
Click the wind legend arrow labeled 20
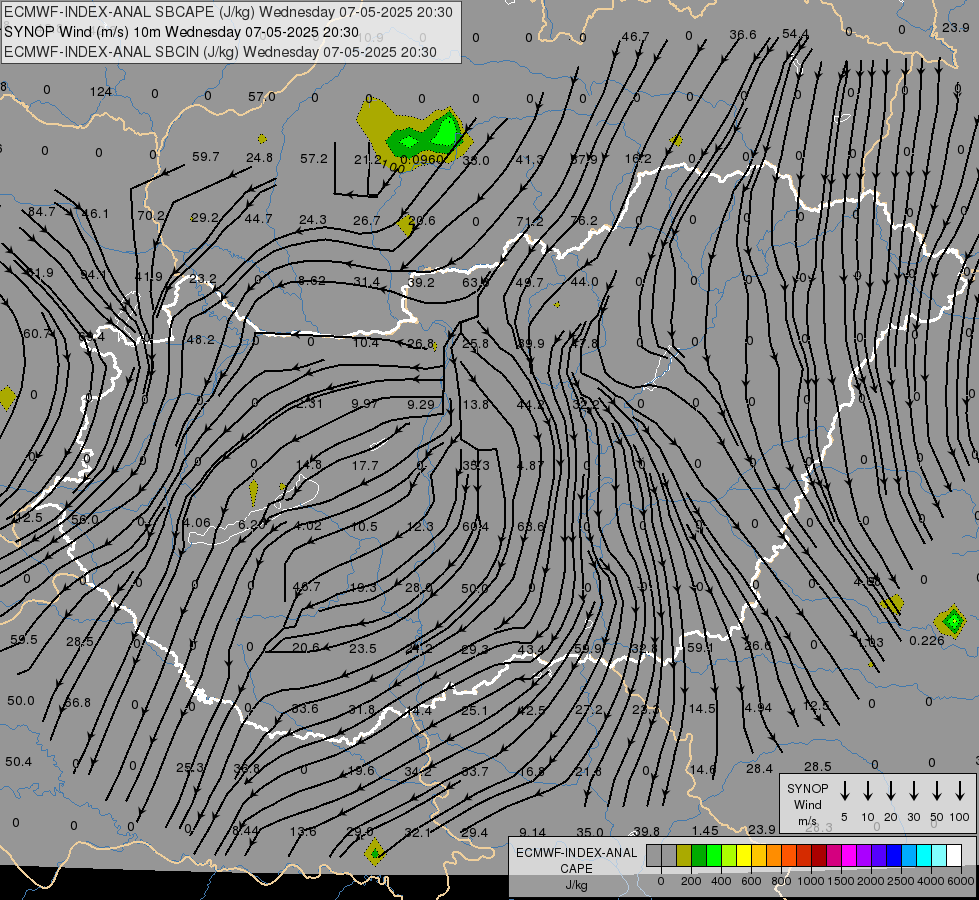pyautogui.click(x=890, y=791)
